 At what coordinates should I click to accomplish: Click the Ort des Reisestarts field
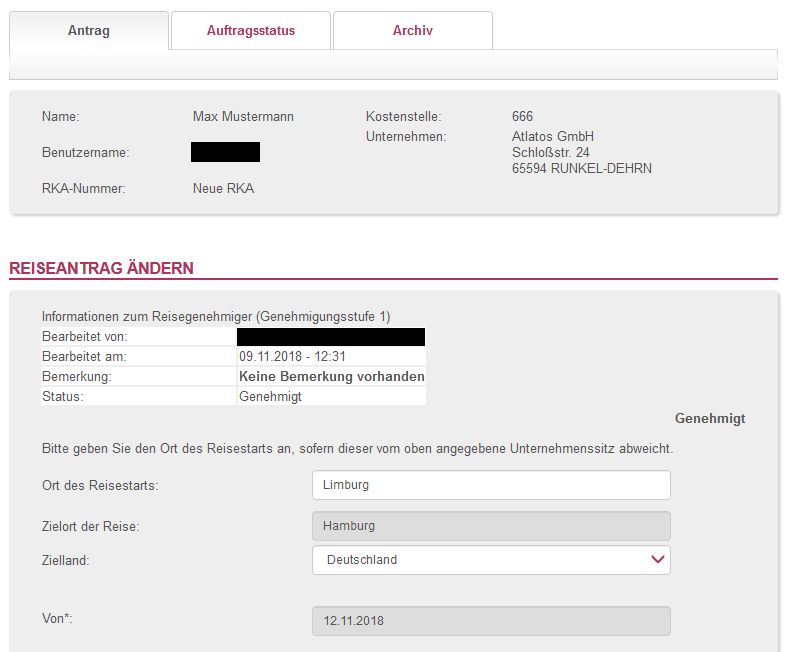(491, 485)
